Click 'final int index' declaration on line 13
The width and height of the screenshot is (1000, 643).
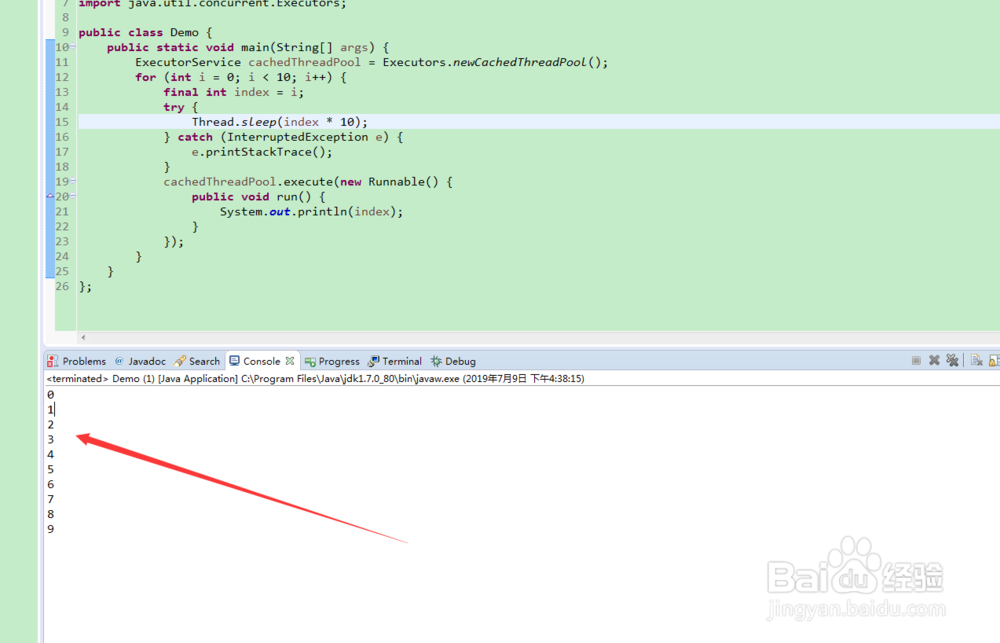click(216, 92)
